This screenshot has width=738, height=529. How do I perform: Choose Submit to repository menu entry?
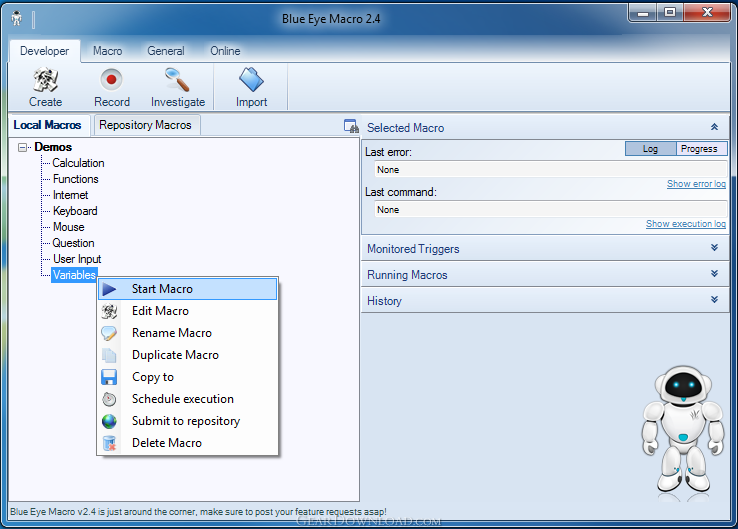click(187, 421)
